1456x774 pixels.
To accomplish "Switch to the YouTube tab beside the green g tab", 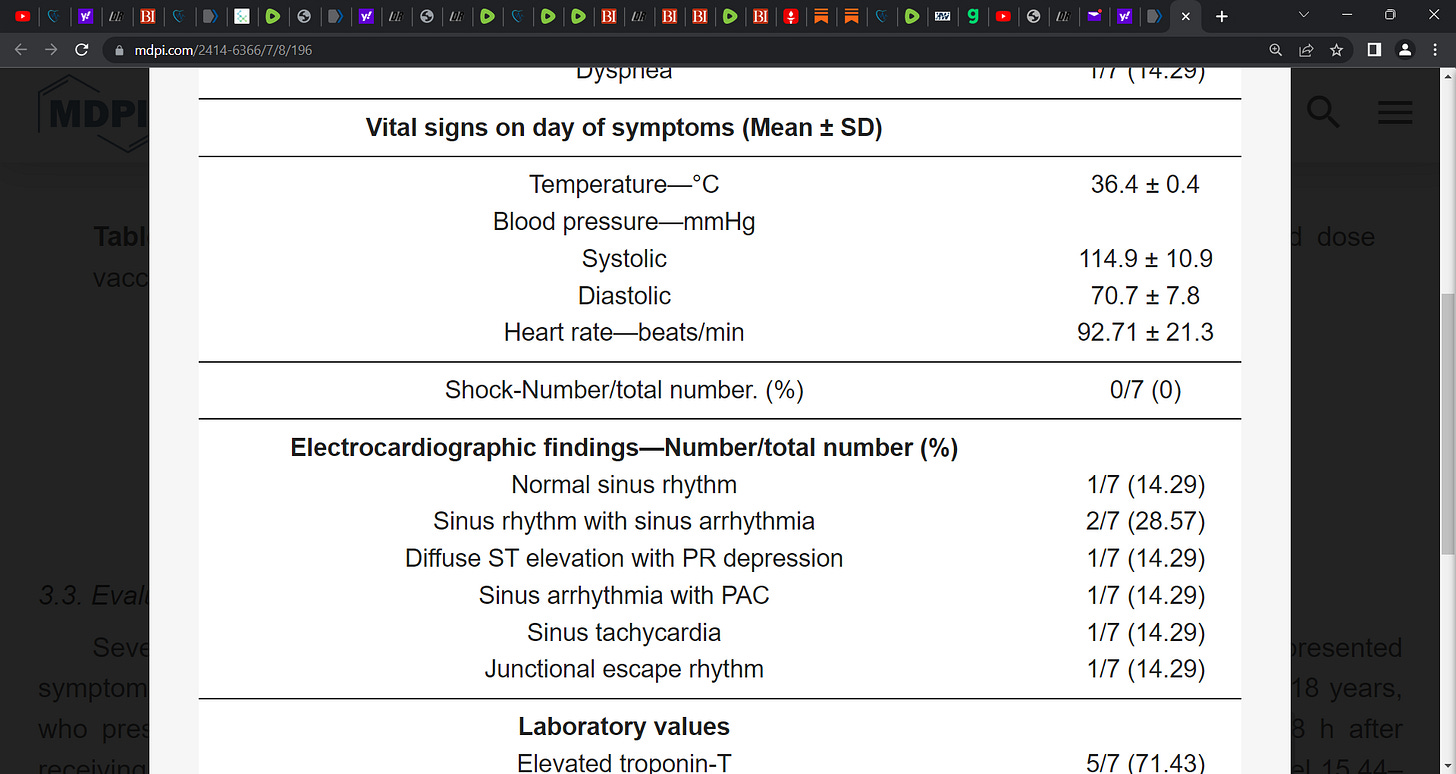I will tap(1002, 16).
